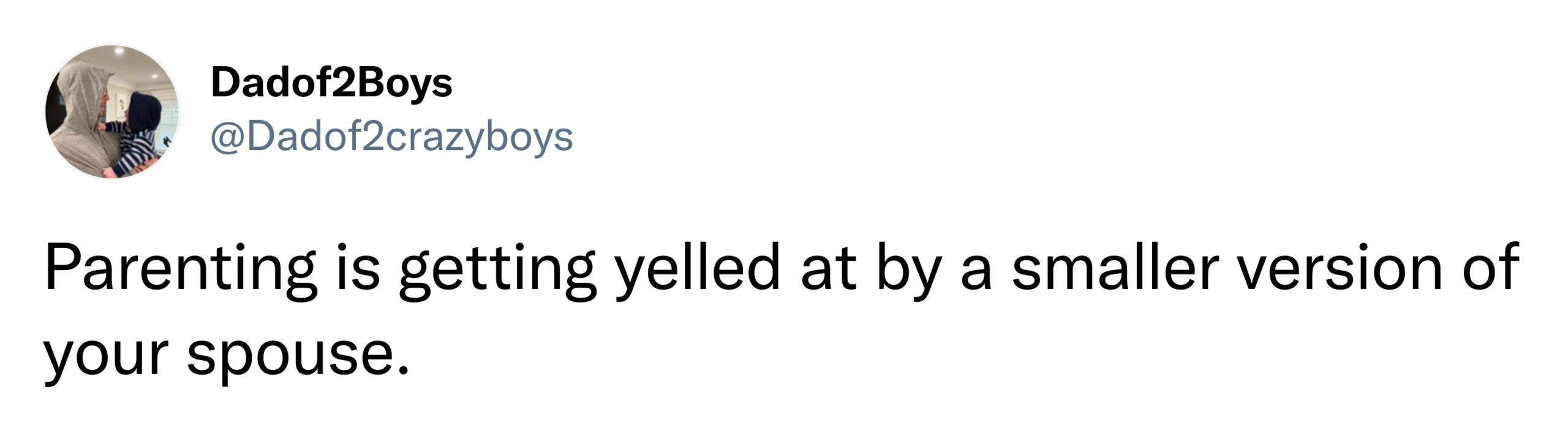Open the @Dadof2crazyboys handle link

392,138
